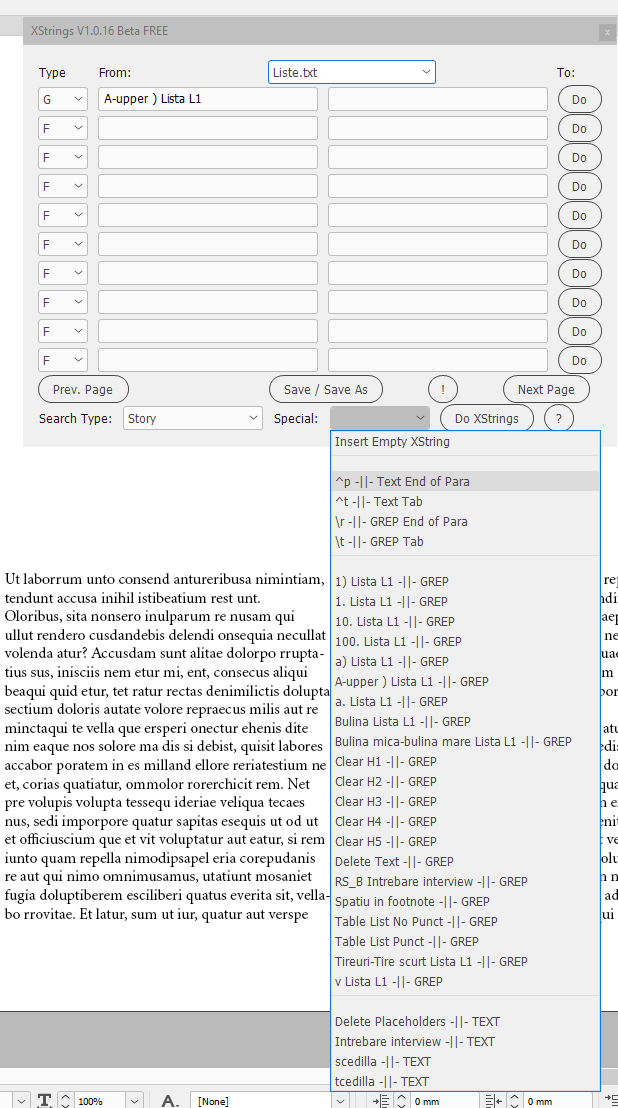Collapse the Special dropdown list
The width and height of the screenshot is (618, 1108).
[379, 418]
